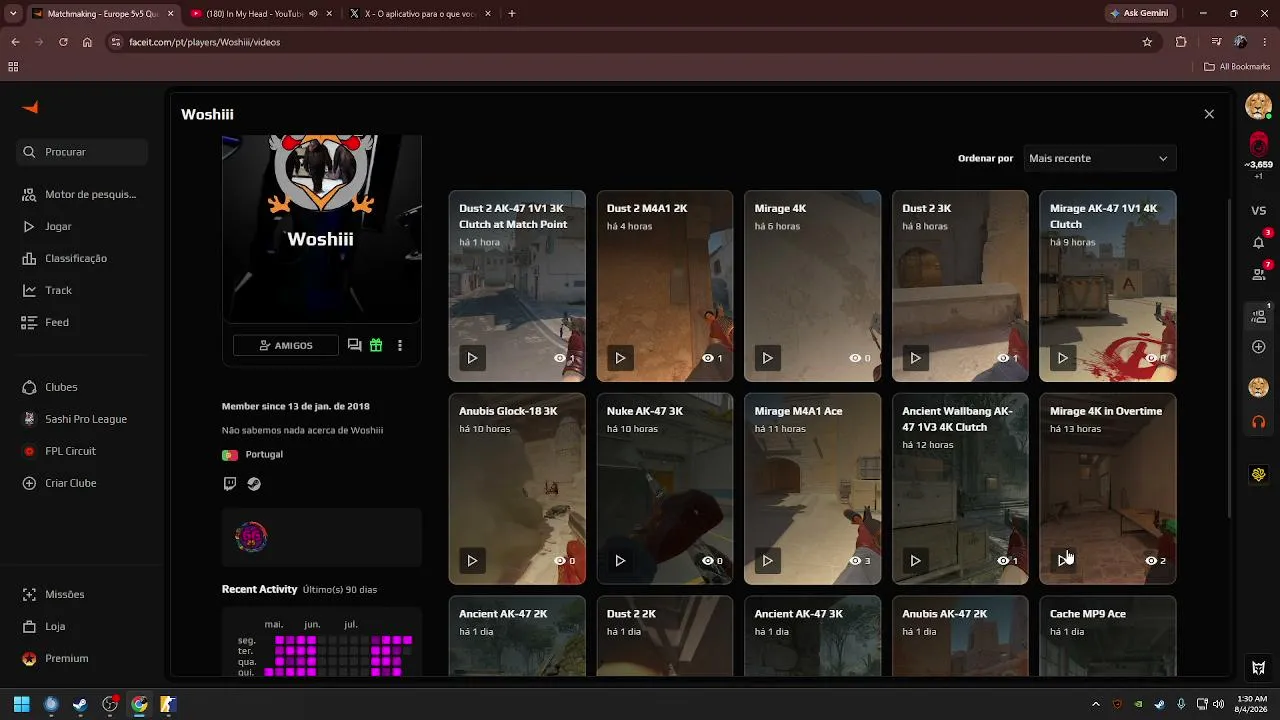1280x720 pixels.
Task: Click the orange headphones icon
Action: click(1258, 422)
